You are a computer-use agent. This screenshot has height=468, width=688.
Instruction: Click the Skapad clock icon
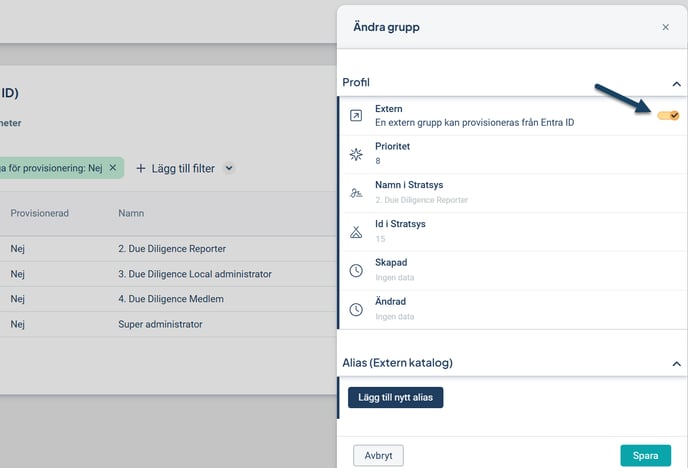click(x=356, y=271)
